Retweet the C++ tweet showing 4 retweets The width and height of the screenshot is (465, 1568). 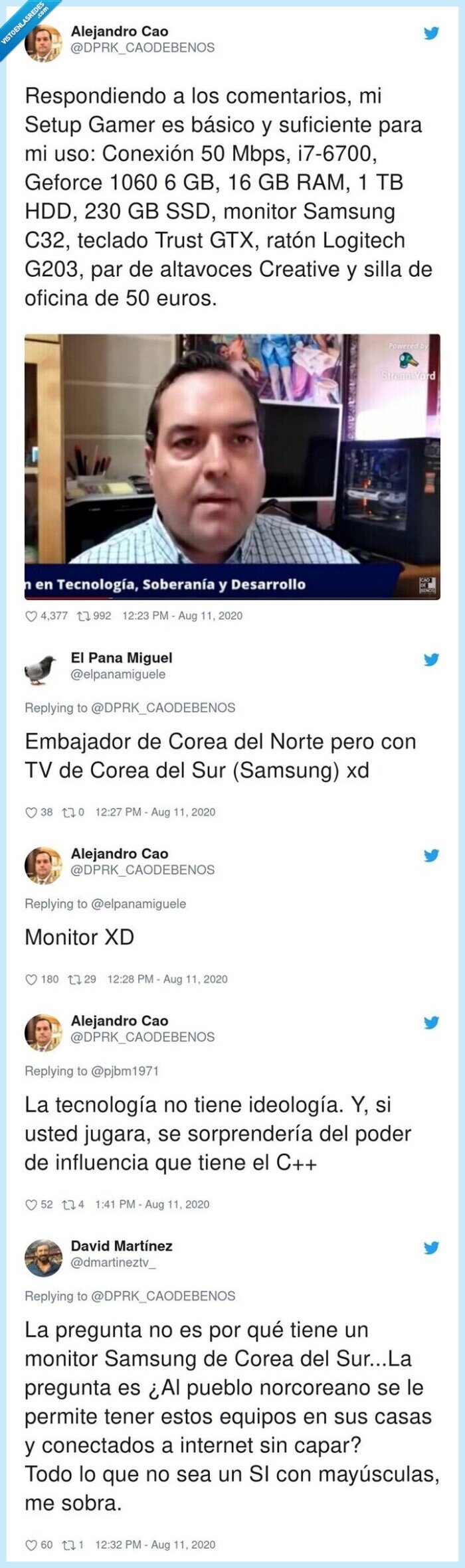tap(68, 1204)
